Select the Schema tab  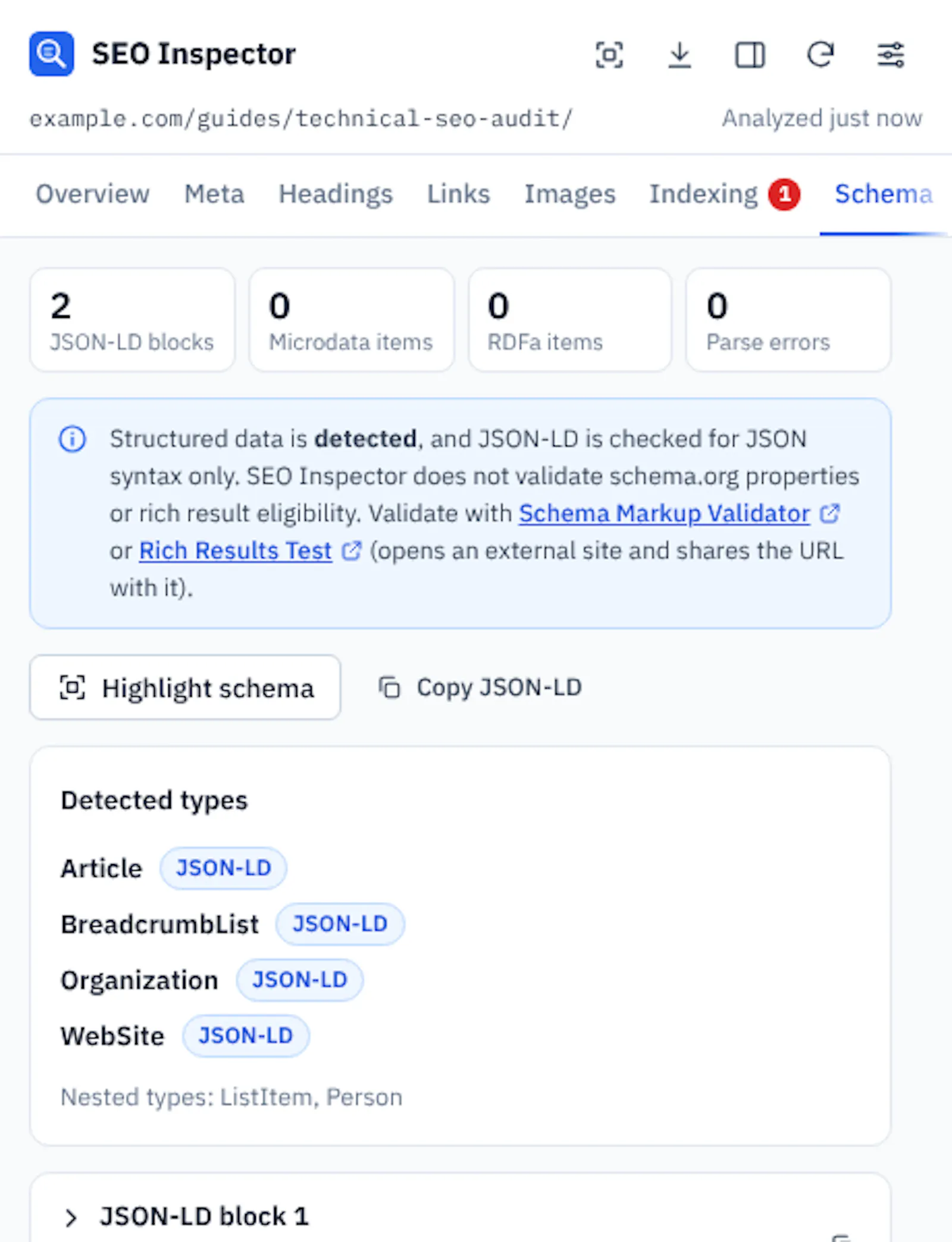[884, 194]
